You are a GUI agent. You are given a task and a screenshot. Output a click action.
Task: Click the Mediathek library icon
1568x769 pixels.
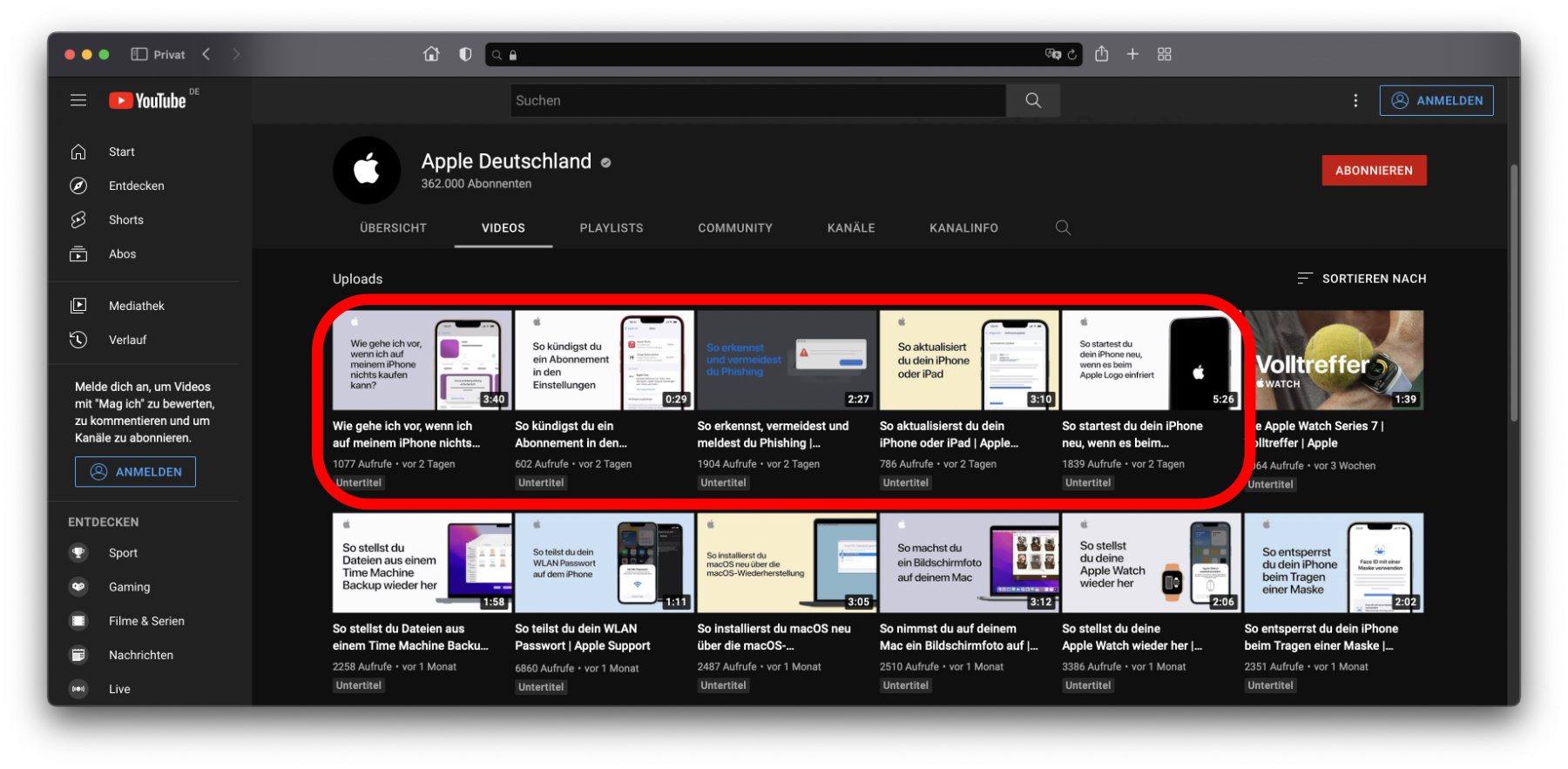(78, 306)
